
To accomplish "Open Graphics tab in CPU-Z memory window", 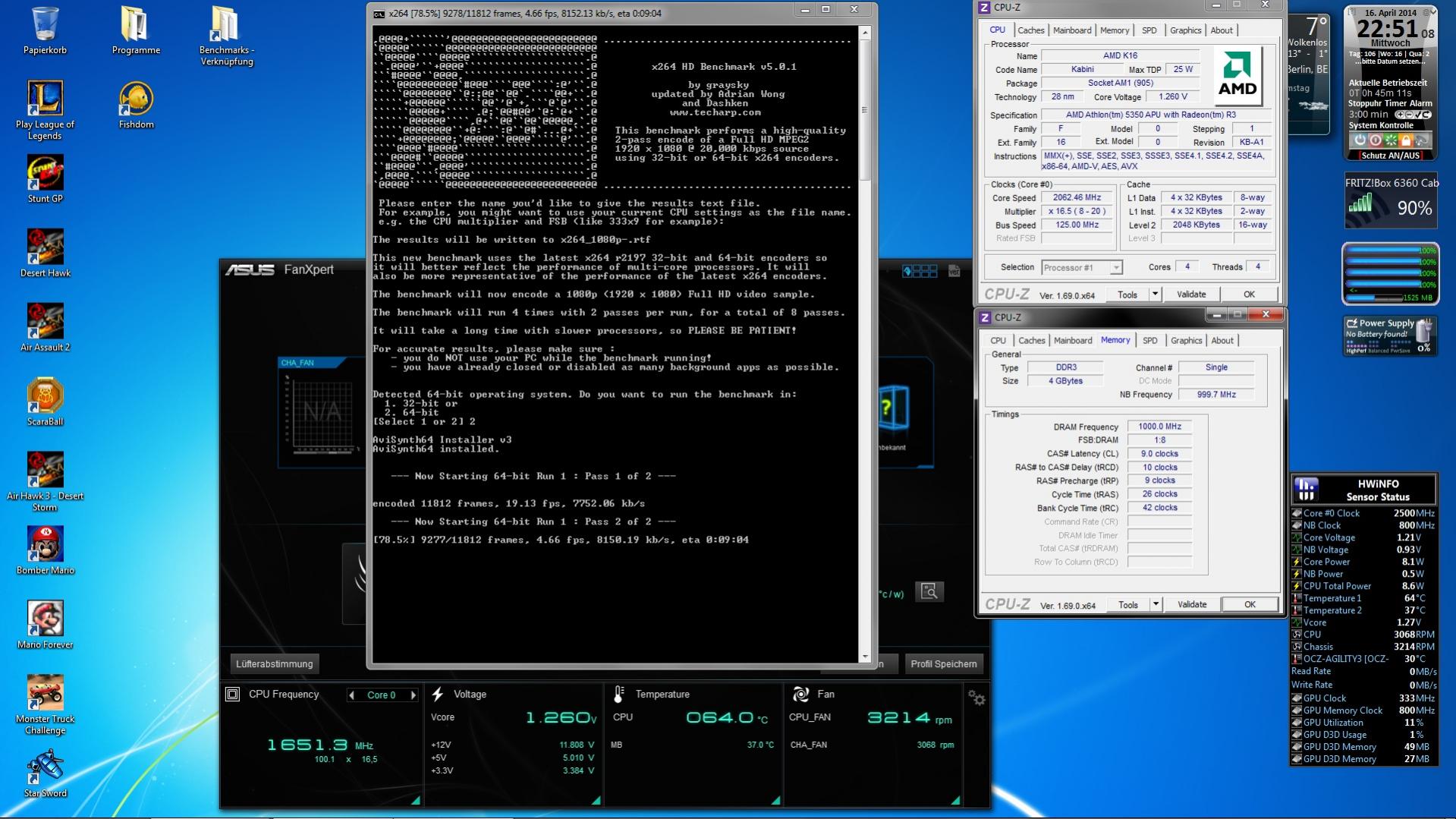I will 1187,341.
